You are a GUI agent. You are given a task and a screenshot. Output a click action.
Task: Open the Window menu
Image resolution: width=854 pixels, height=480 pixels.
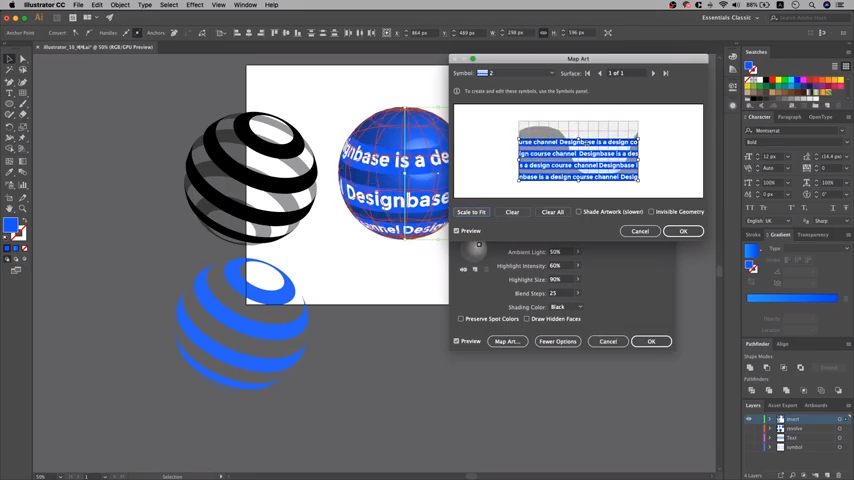(245, 5)
